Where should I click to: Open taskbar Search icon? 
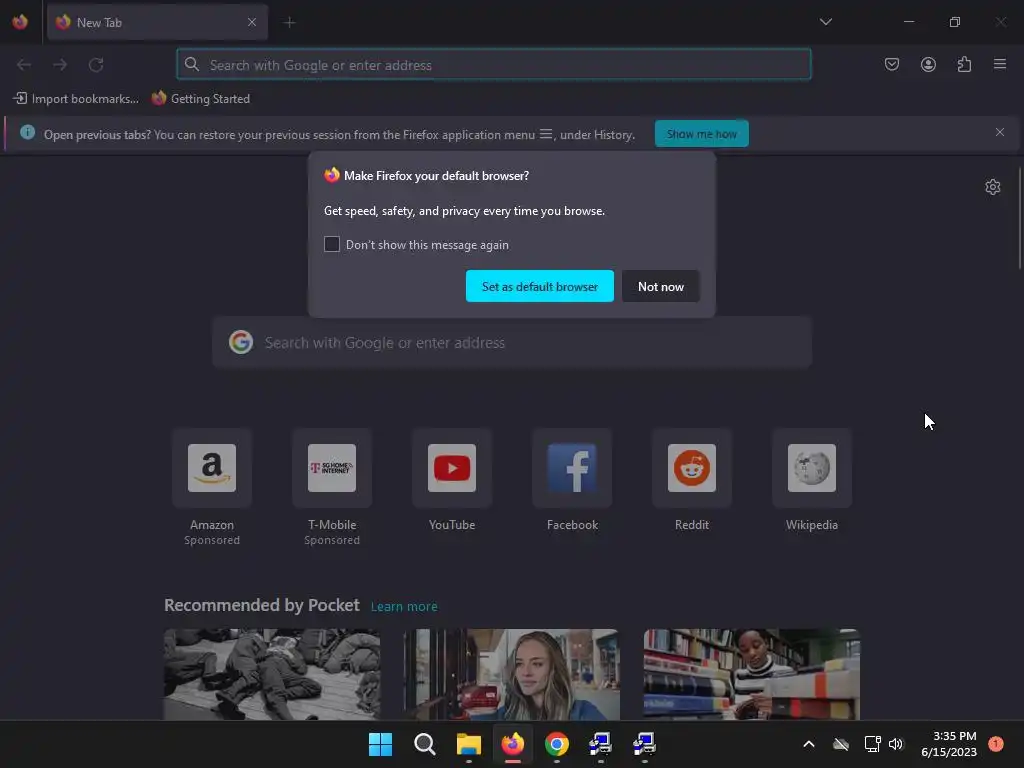point(424,744)
